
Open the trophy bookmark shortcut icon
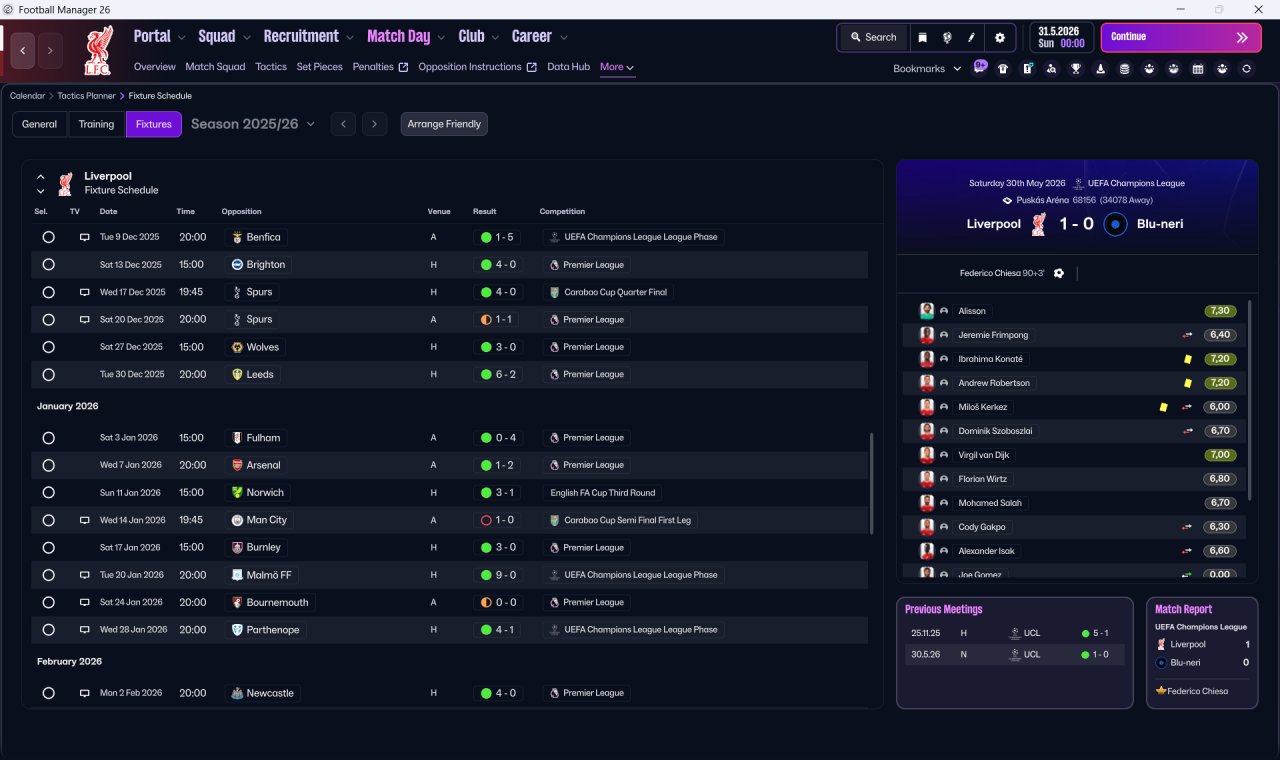(1076, 69)
